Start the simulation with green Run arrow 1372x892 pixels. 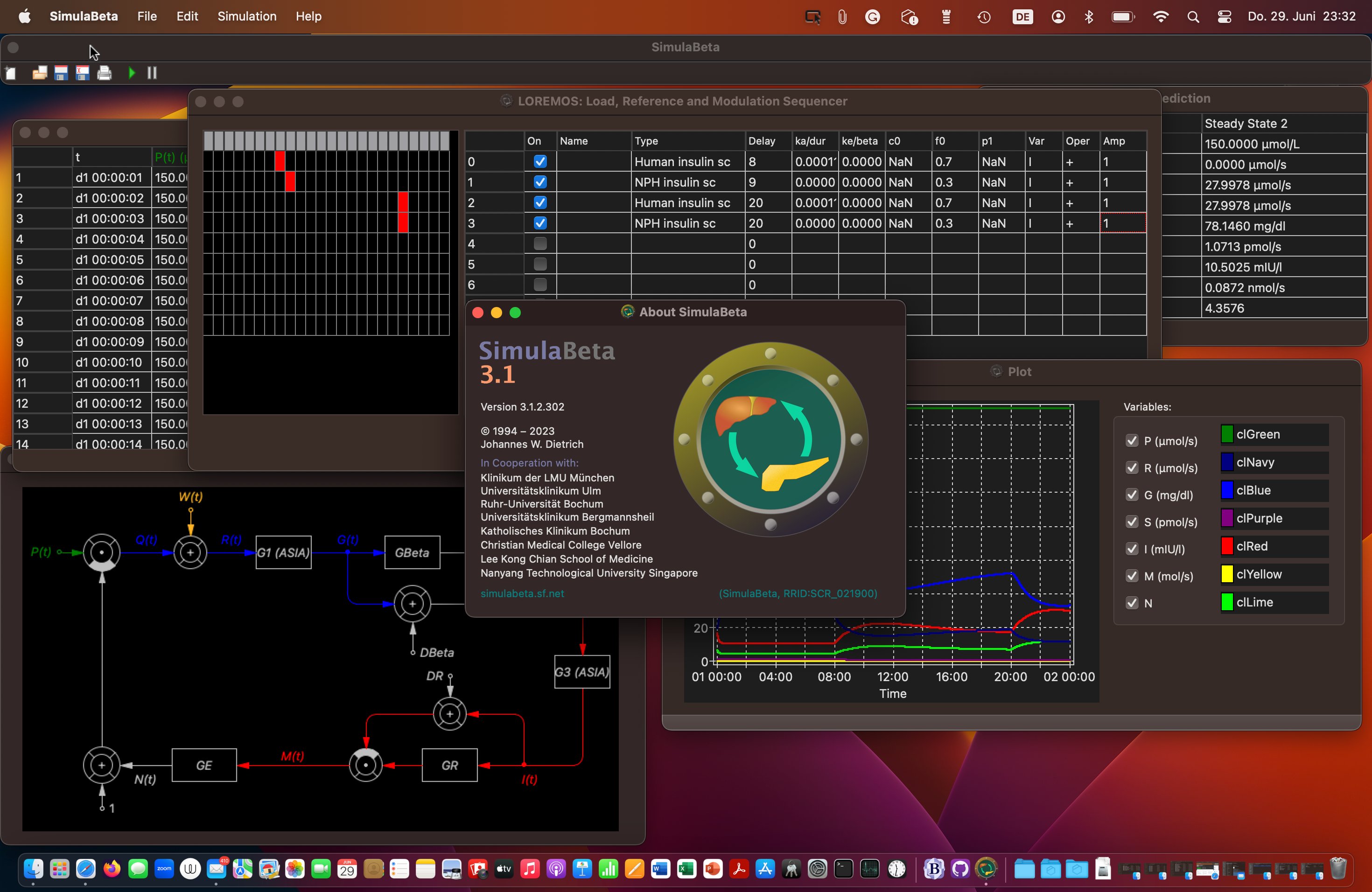[x=132, y=73]
